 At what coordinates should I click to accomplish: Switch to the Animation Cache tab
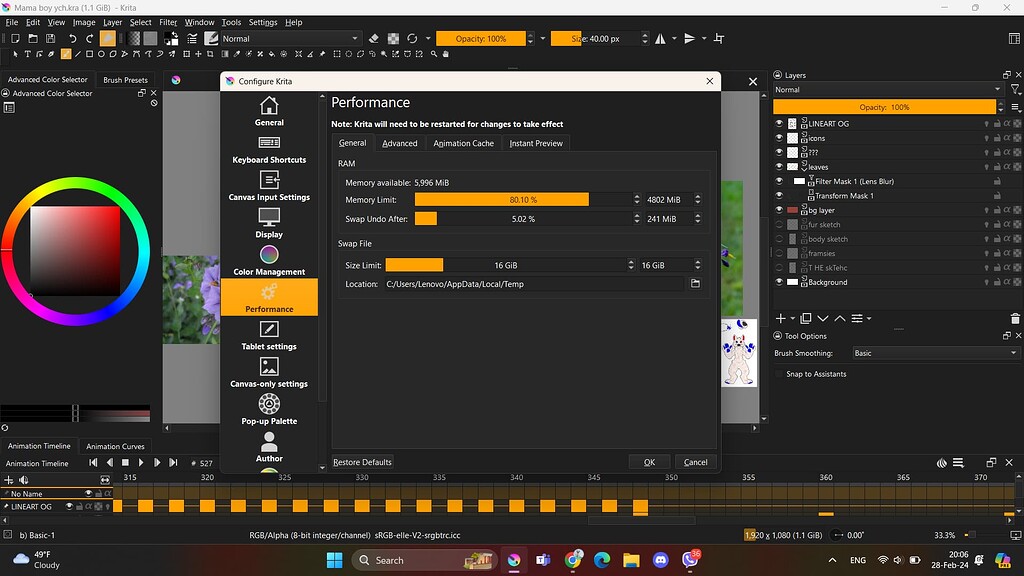tap(463, 143)
